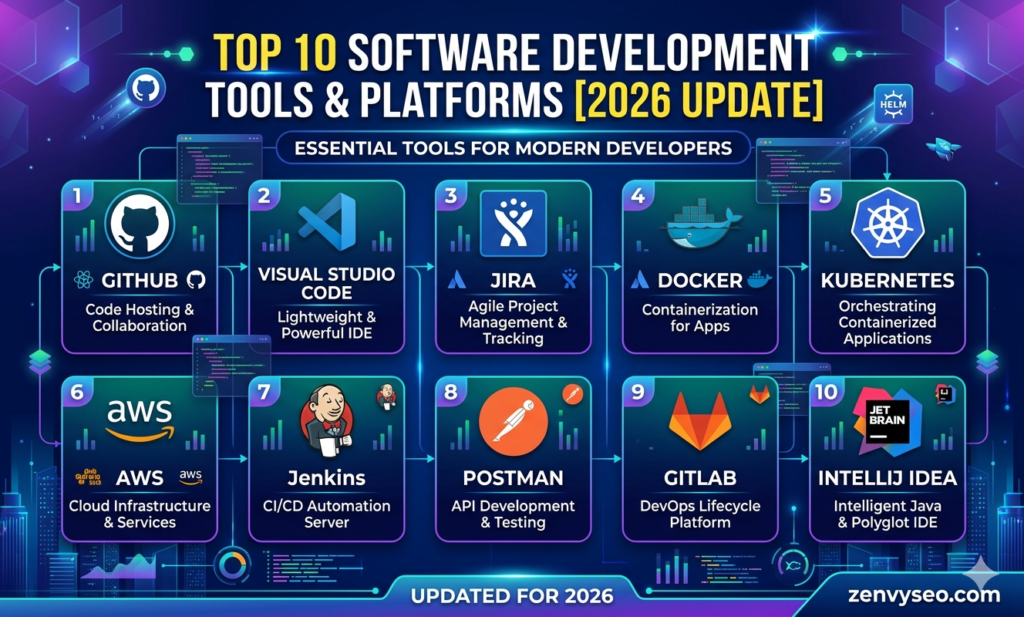Click the small GitHub icon right of GITHUB label
Viewport: 1024px width, 617px height.
196,280
